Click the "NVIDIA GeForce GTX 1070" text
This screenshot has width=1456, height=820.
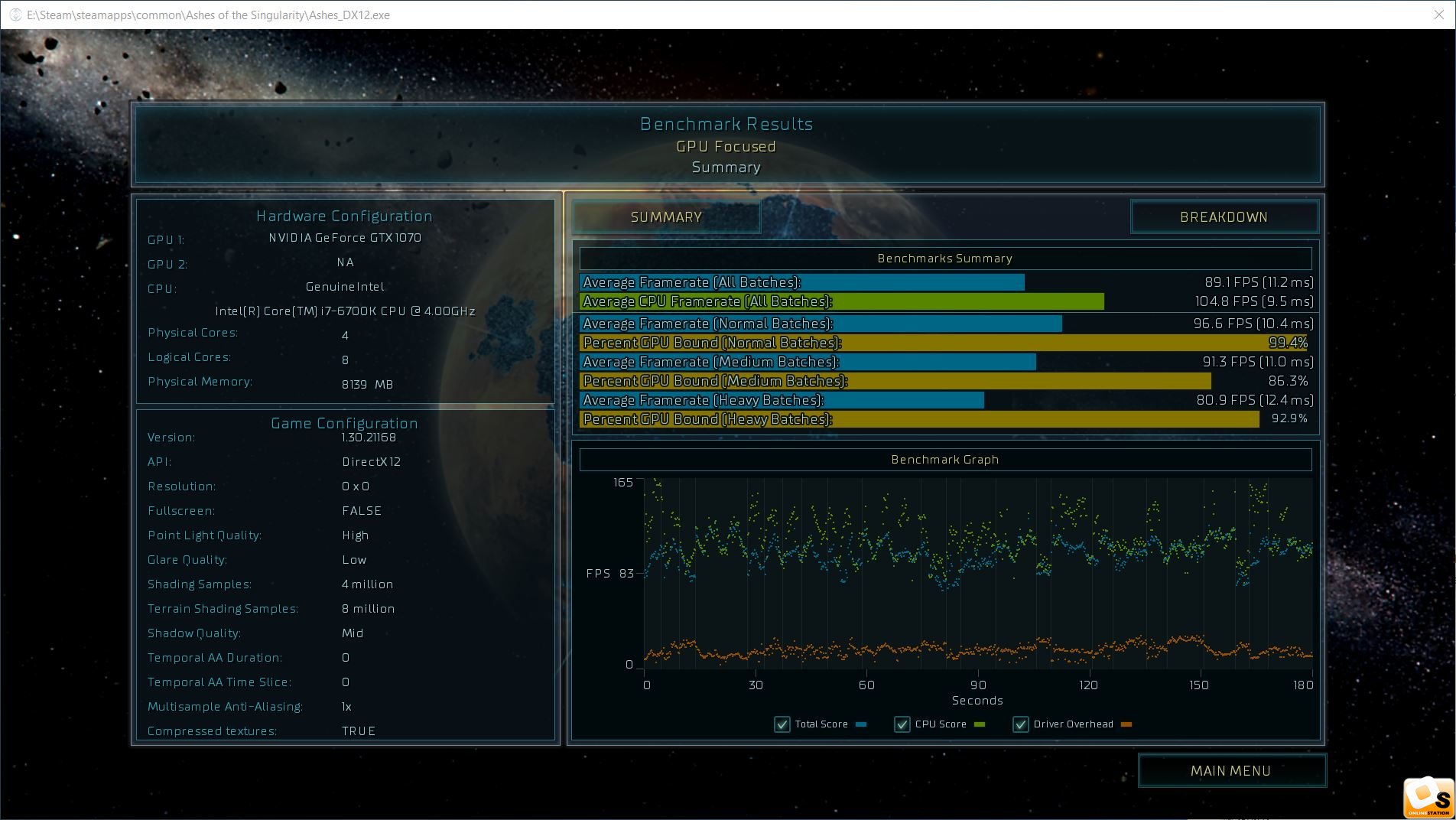(345, 238)
